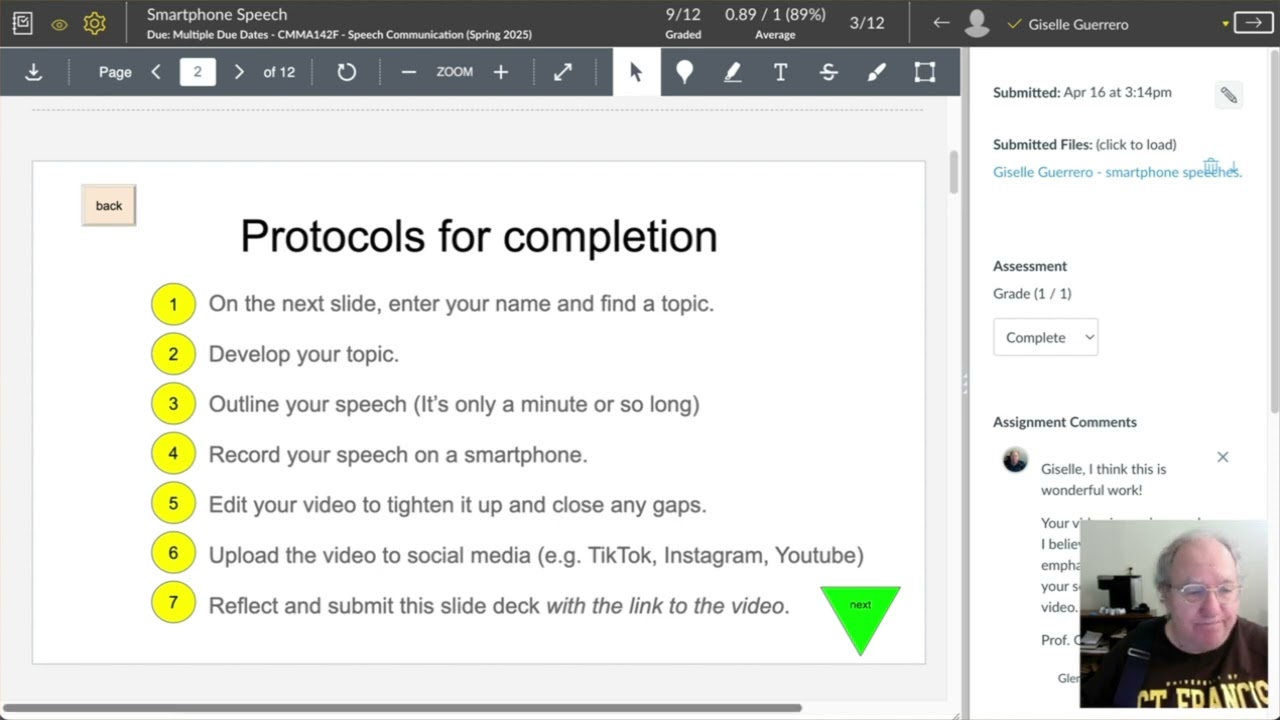Select the strikeout annotation tool
This screenshot has height=720, width=1280.
pyautogui.click(x=829, y=72)
